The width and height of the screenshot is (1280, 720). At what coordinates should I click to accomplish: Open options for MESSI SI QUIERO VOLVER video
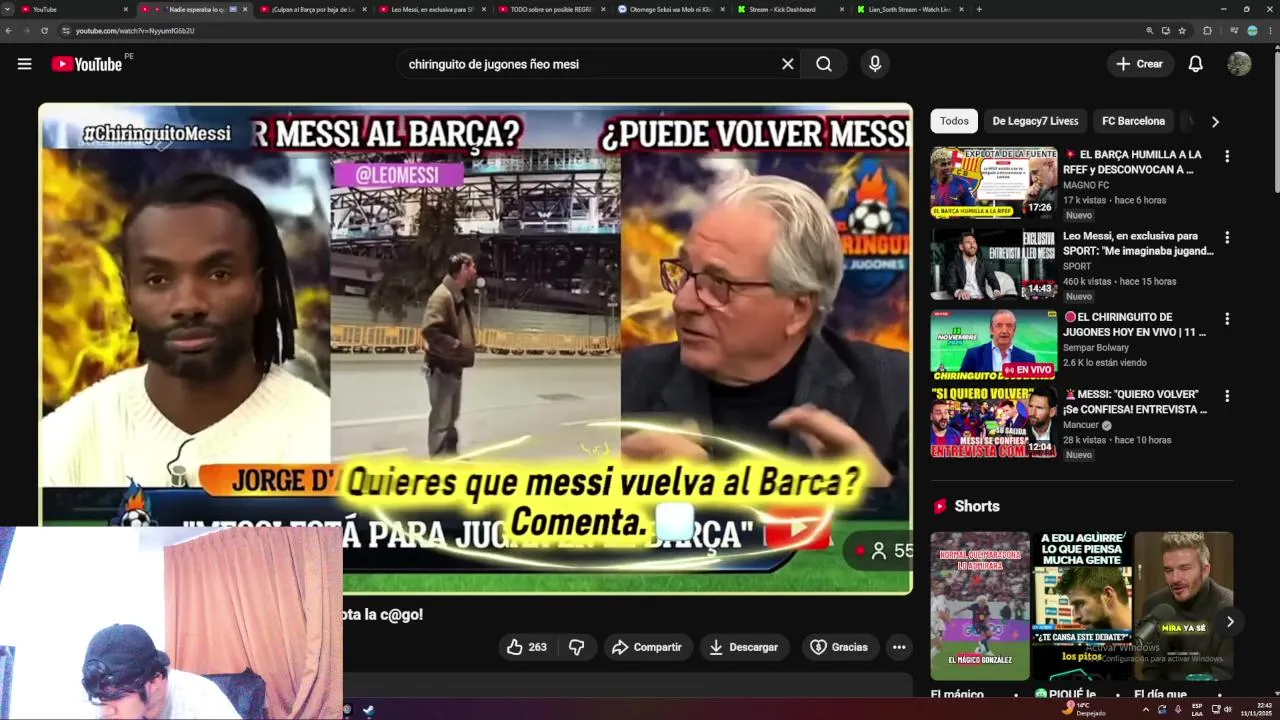1227,396
